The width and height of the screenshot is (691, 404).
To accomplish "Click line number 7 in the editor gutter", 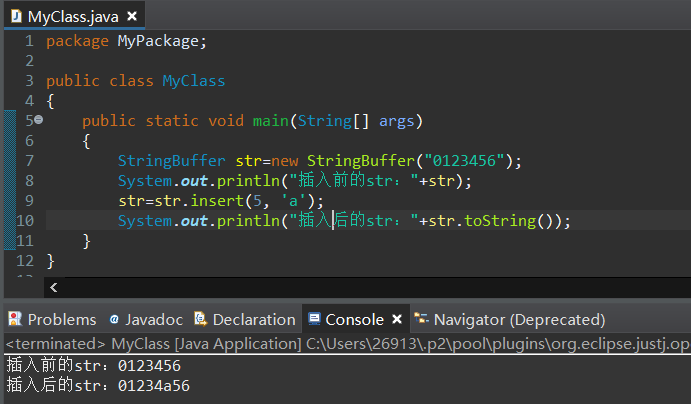I will click(x=29, y=160).
